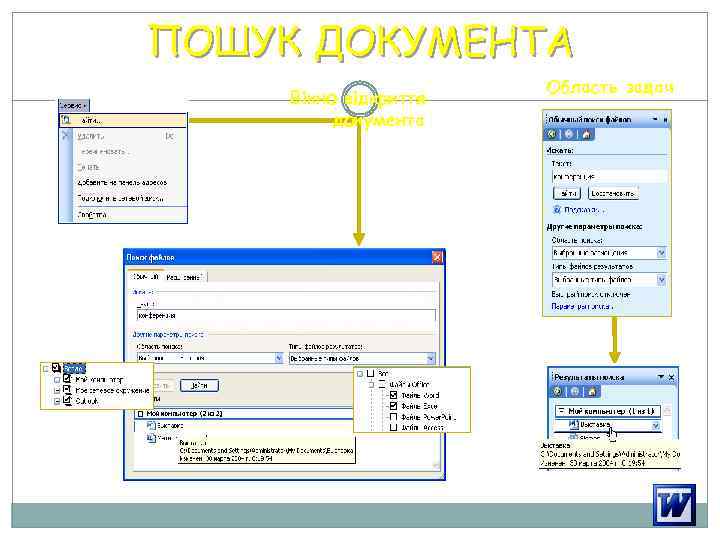The image size is (720, 540).
Task: Click the Найти search icon in menu
Action: [66, 120]
